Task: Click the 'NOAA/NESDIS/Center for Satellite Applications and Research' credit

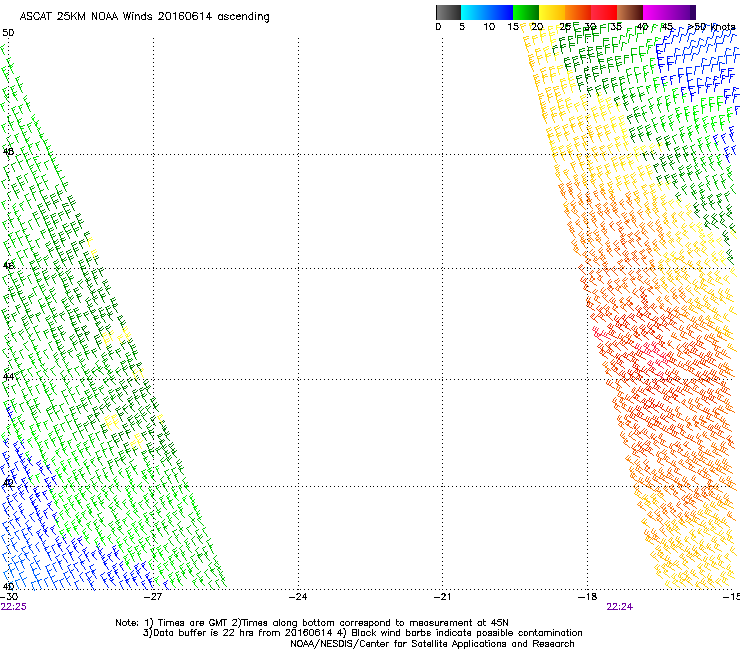Action: (x=432, y=644)
